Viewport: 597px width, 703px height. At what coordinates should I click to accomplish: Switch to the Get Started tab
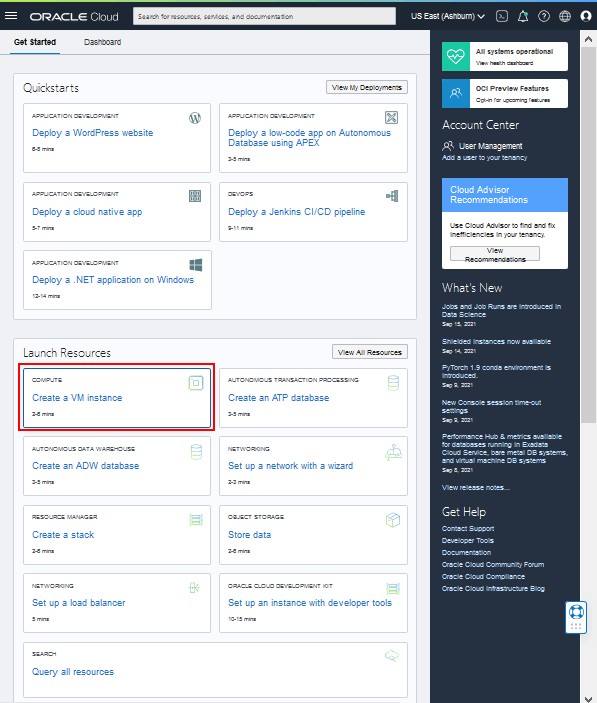point(35,42)
